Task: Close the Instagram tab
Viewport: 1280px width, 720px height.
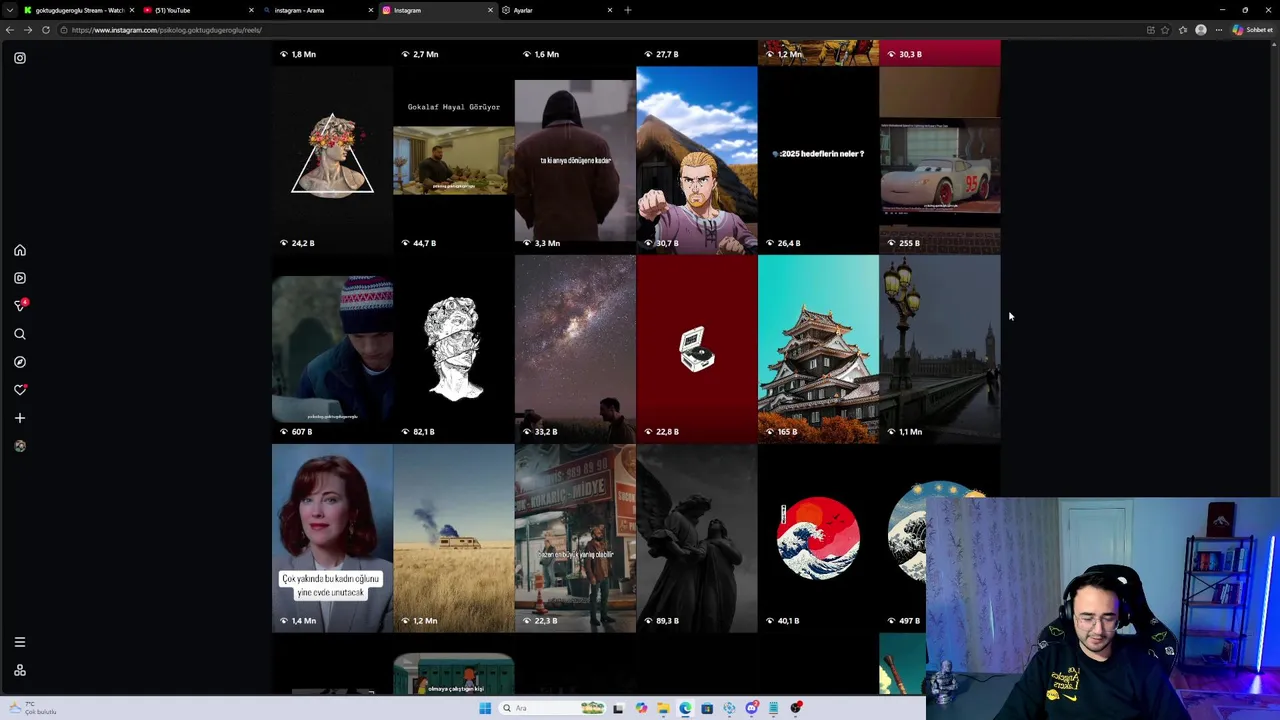Action: pos(490,10)
